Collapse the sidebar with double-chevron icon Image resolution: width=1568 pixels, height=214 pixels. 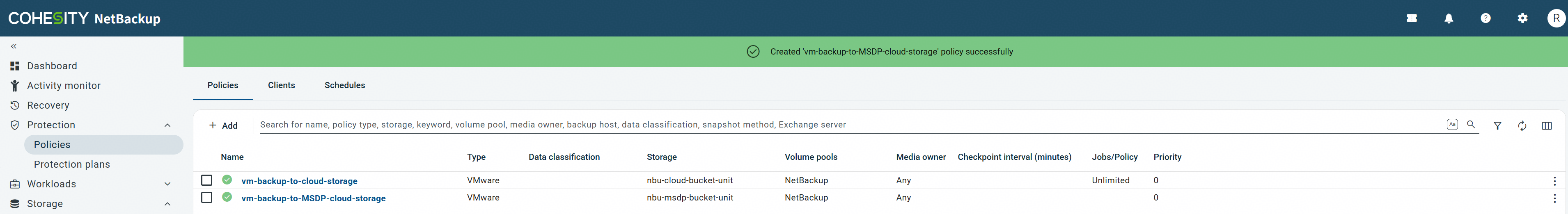[x=14, y=46]
